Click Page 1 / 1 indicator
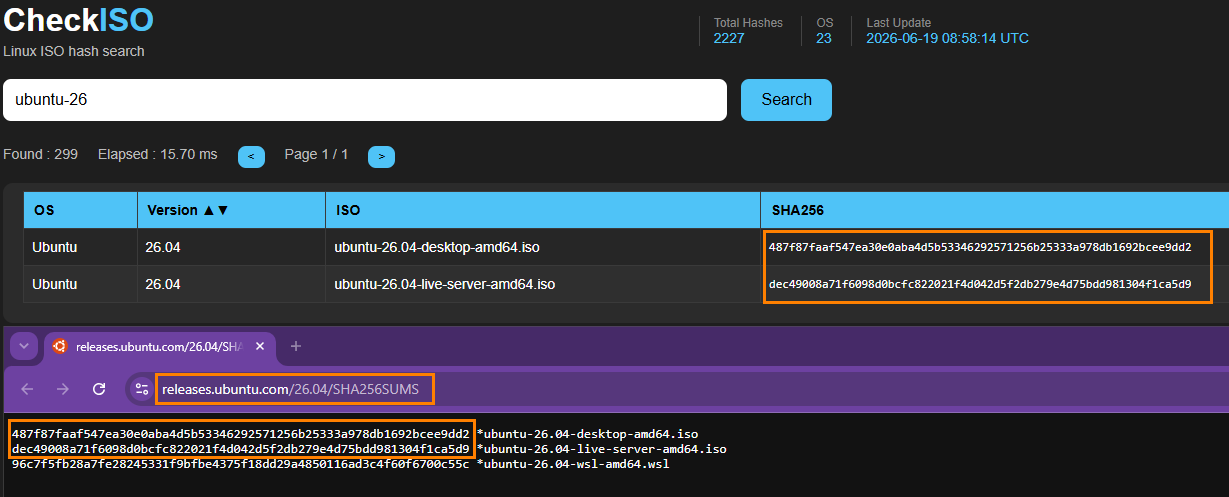This screenshot has height=497, width=1229. point(316,154)
